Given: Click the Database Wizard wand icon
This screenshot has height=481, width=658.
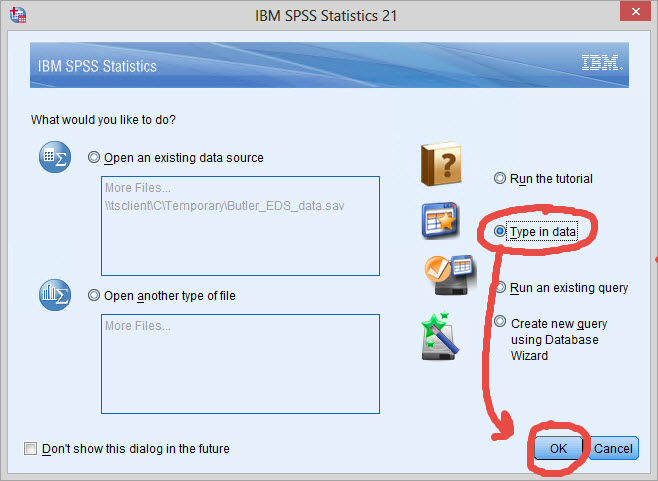Looking at the screenshot, I should pyautogui.click(x=439, y=337).
